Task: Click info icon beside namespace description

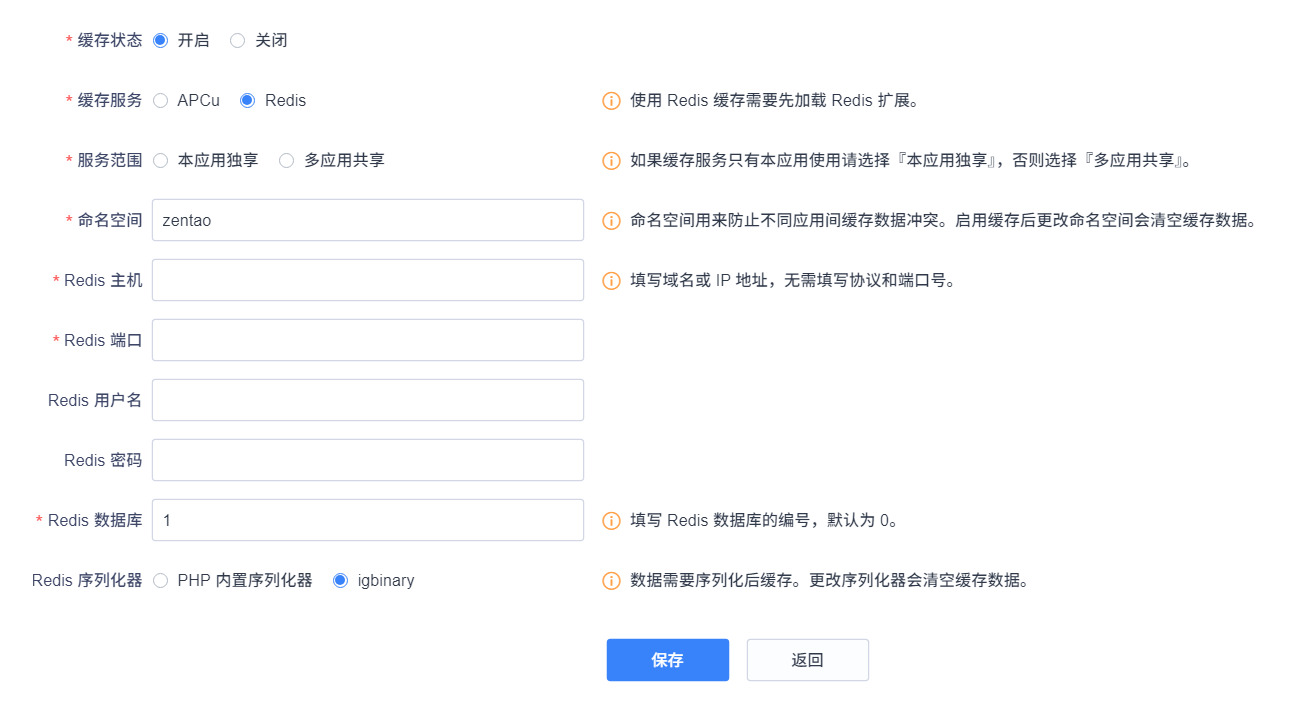Action: tap(611, 221)
